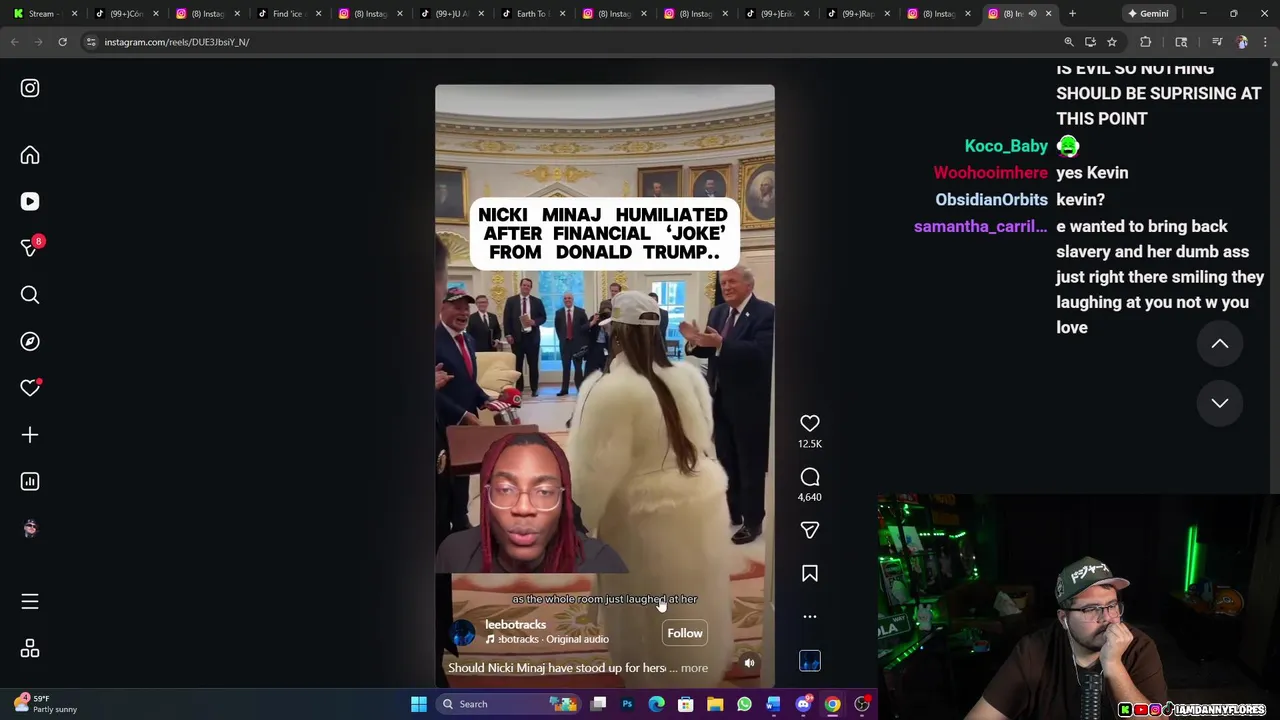Go to next reel with down chevron
This screenshot has width=1280, height=720.
tap(1220, 403)
